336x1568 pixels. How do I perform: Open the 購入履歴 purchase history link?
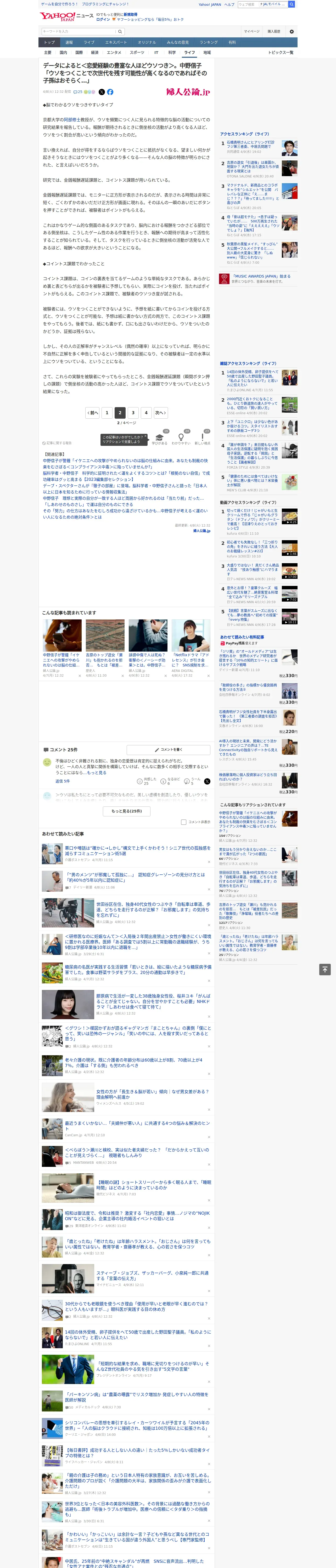point(274,31)
